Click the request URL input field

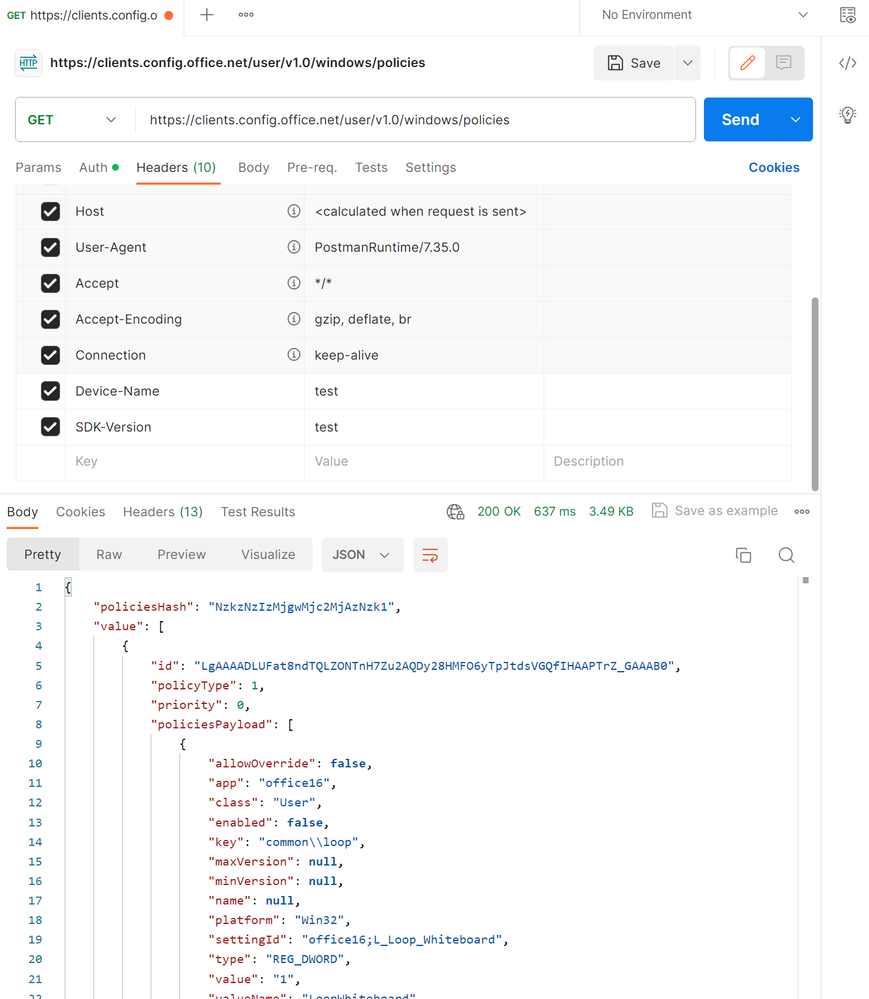415,120
